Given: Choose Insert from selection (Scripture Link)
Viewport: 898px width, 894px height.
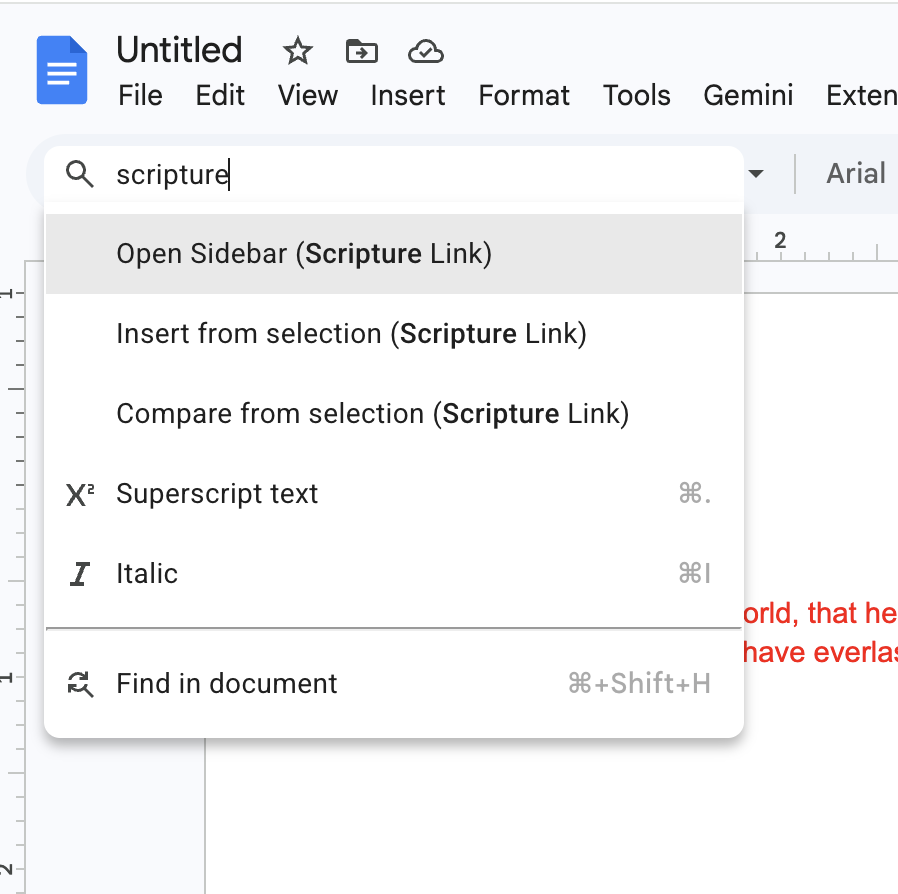Looking at the screenshot, I should pos(394,333).
